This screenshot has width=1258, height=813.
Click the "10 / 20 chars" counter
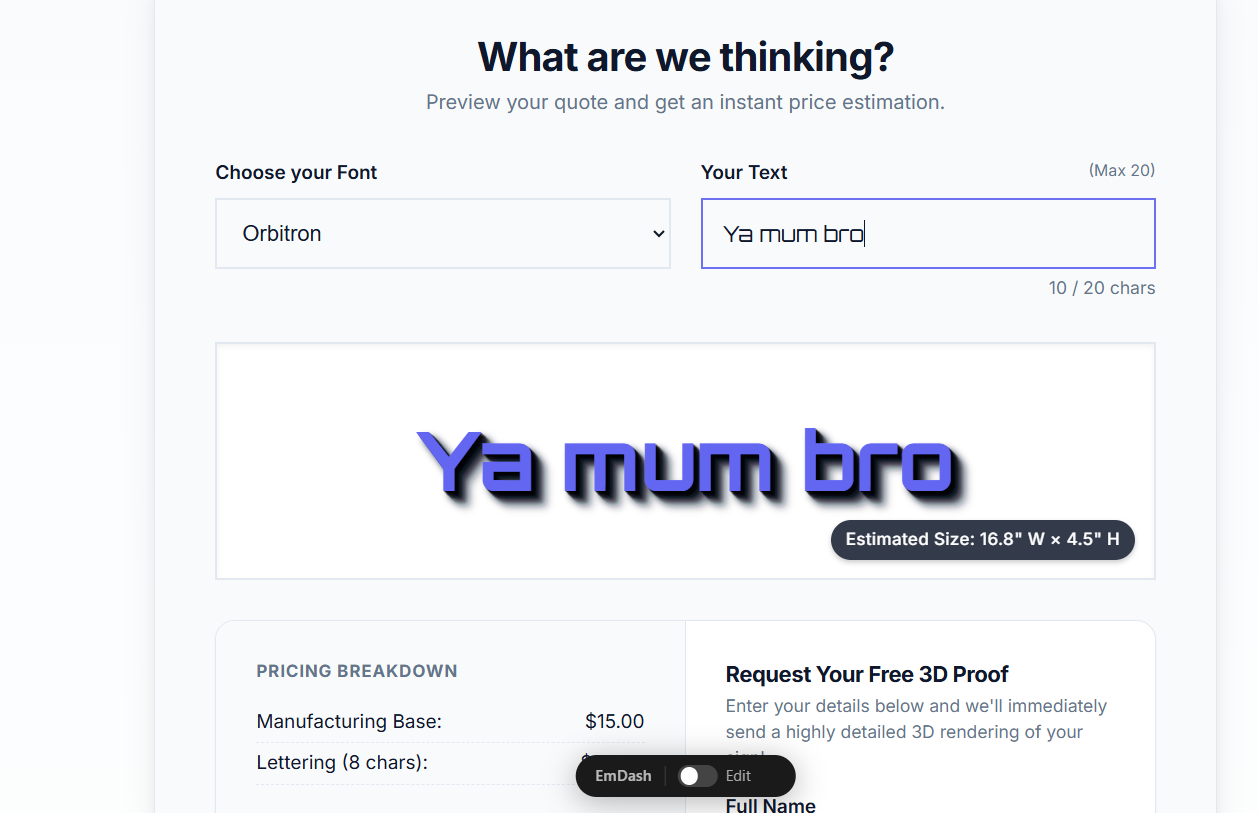(x=1101, y=288)
